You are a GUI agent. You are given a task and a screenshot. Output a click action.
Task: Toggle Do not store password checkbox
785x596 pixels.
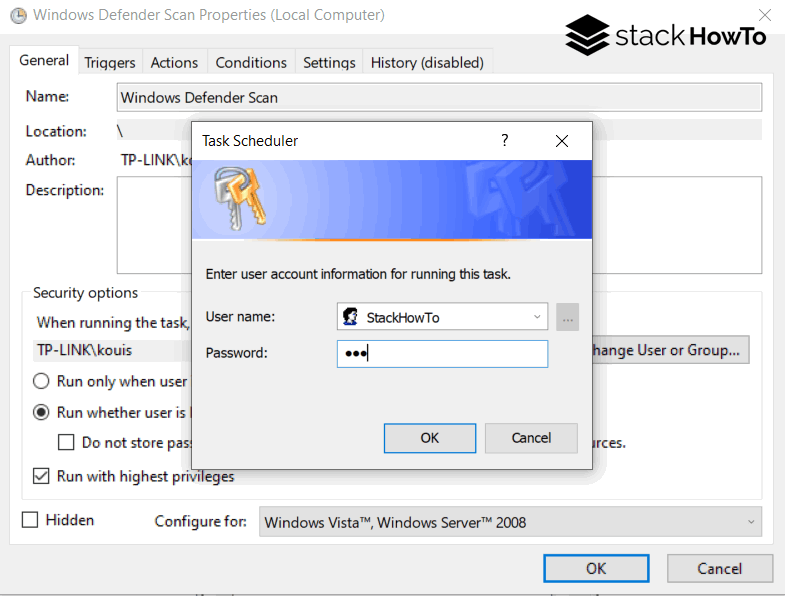(66, 443)
